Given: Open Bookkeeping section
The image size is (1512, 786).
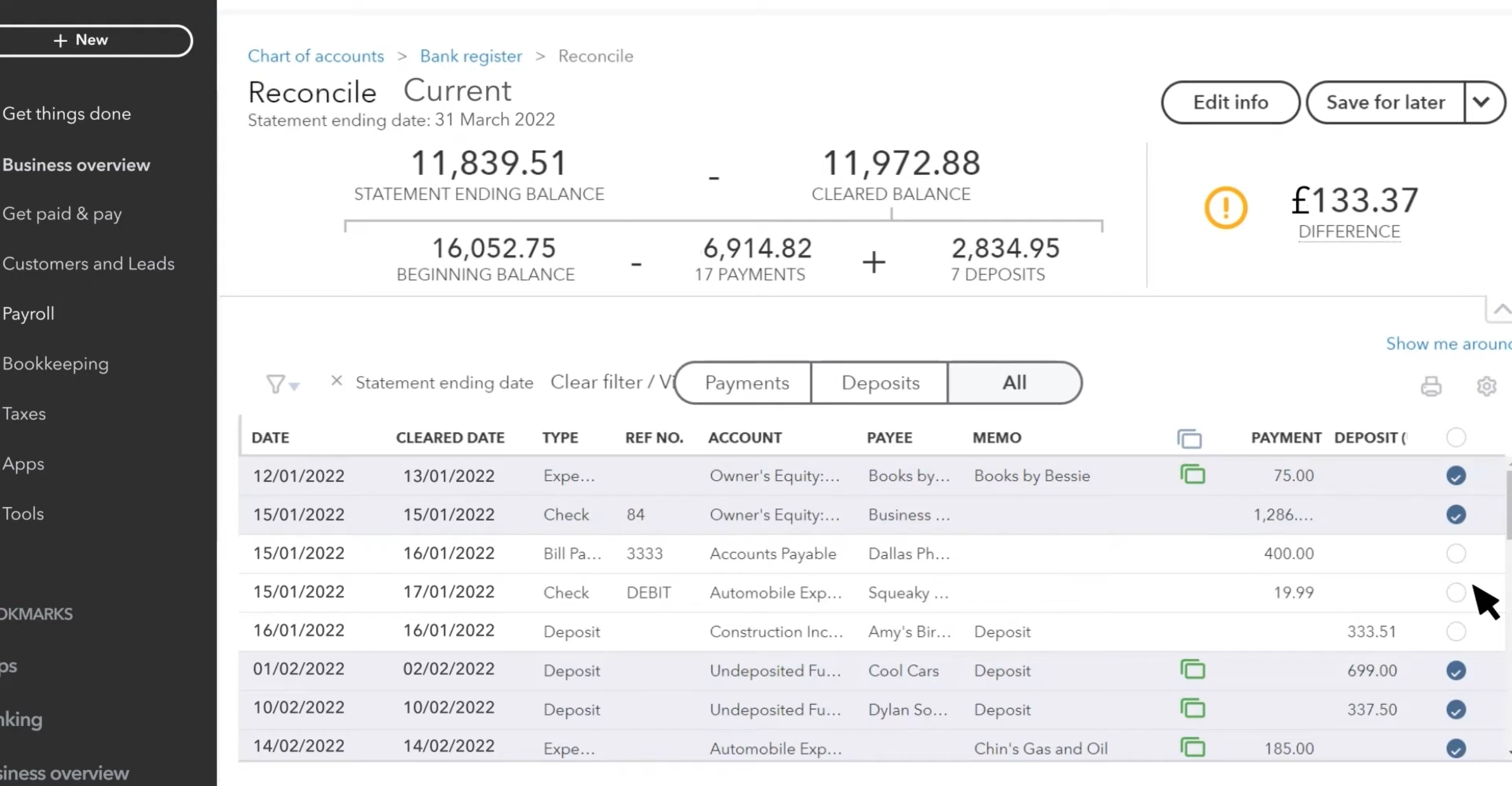Looking at the screenshot, I should click(56, 364).
